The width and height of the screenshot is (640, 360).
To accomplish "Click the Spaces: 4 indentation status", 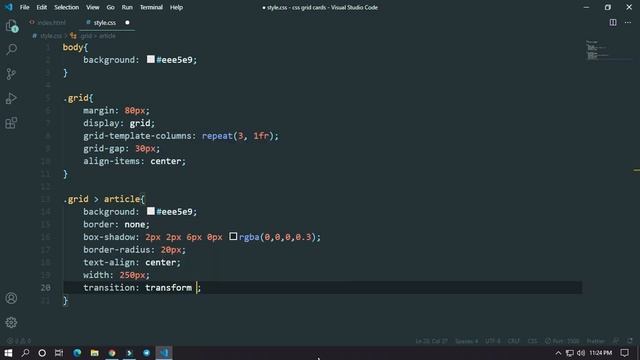I will [x=467, y=341].
